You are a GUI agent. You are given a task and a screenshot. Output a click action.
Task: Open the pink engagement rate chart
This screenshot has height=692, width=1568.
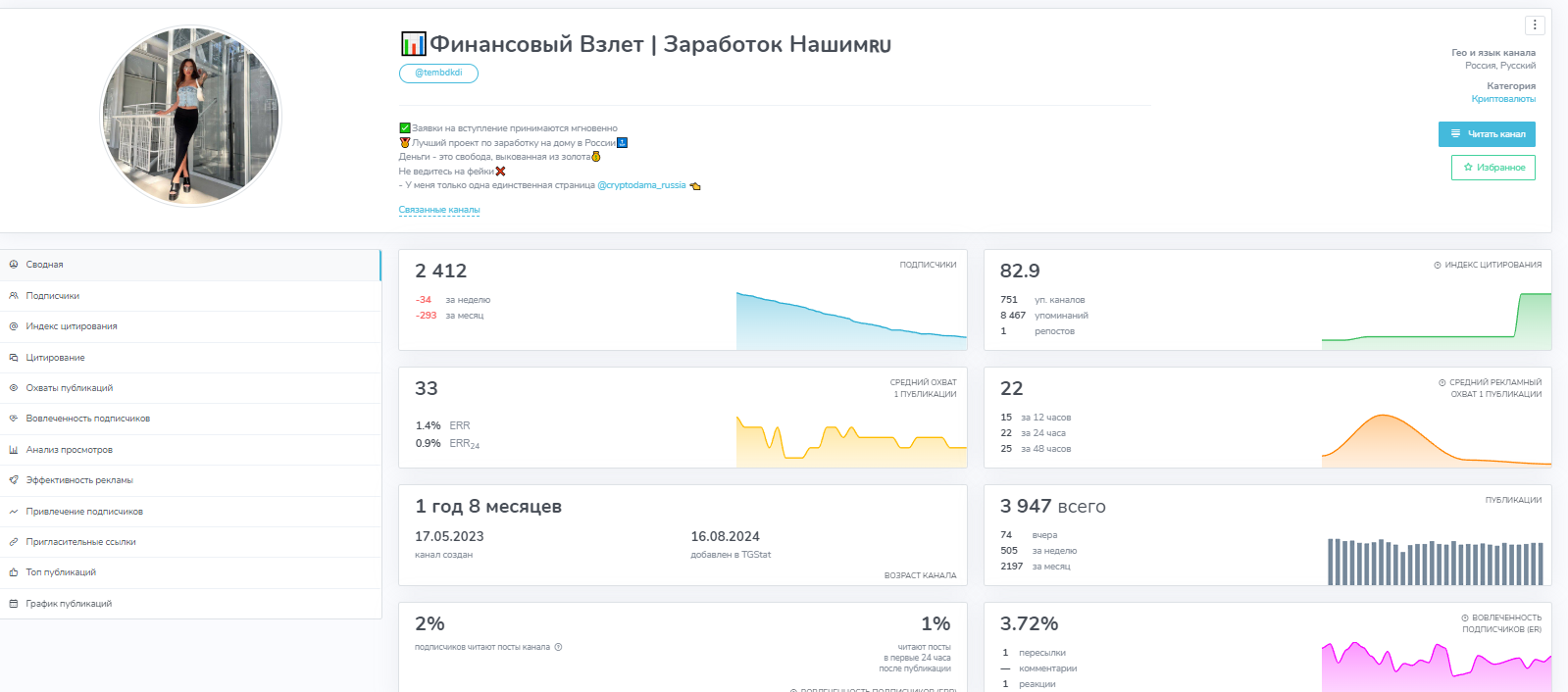[1437, 667]
